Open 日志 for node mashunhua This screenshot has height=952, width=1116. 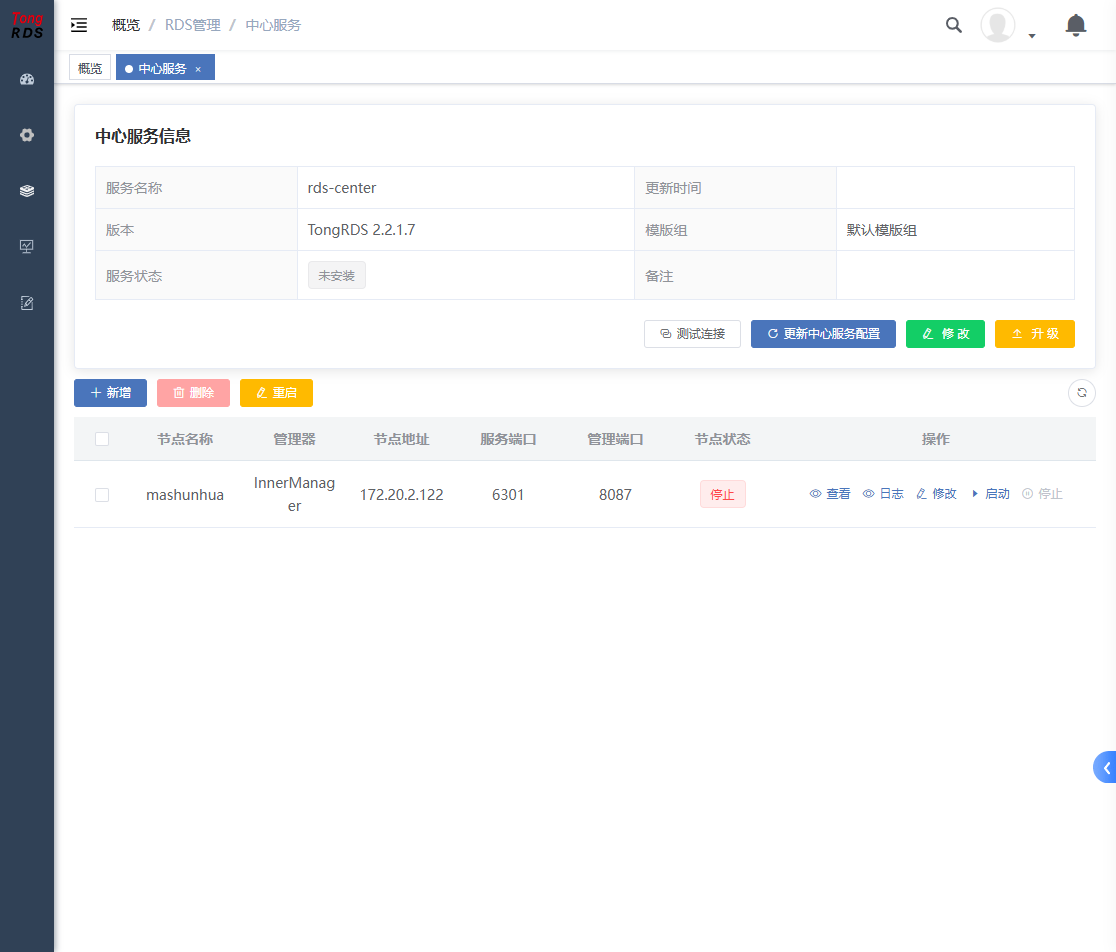point(883,494)
